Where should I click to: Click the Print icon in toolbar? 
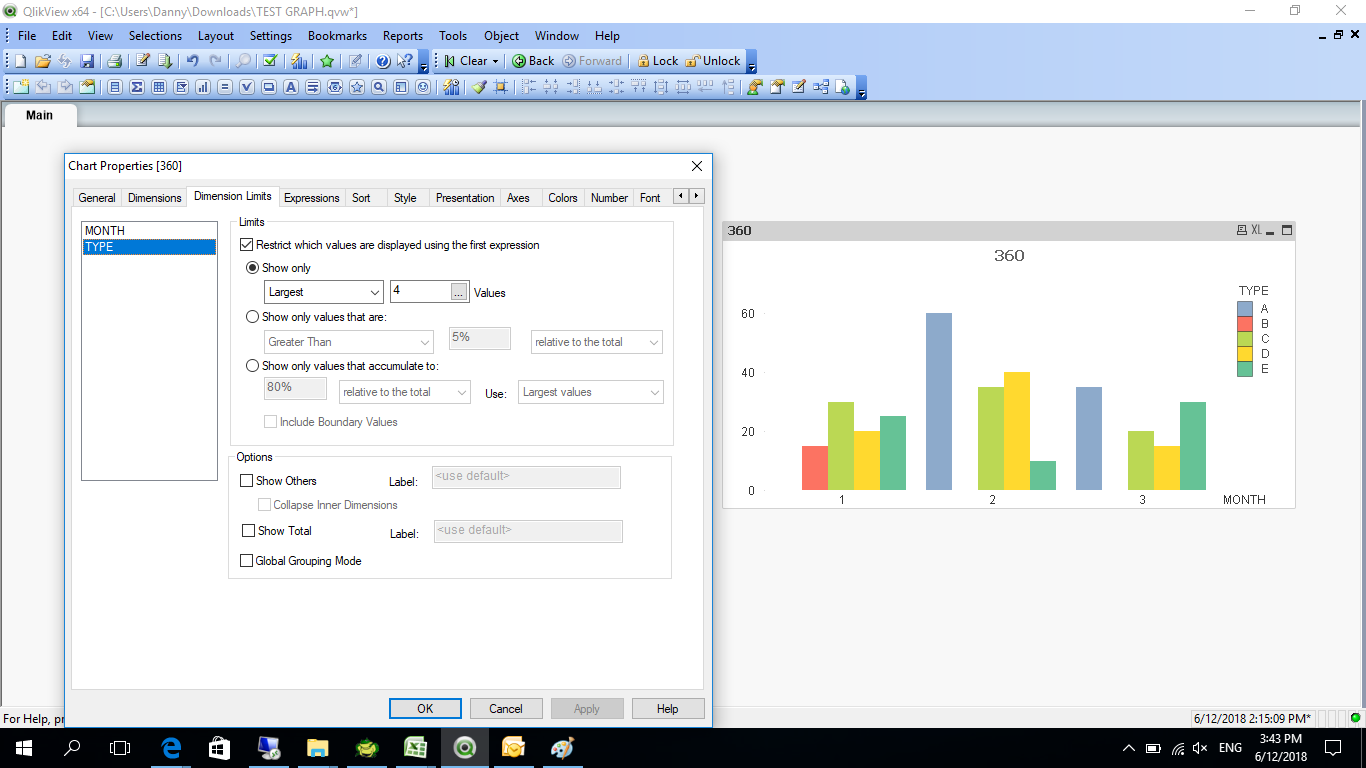[114, 61]
